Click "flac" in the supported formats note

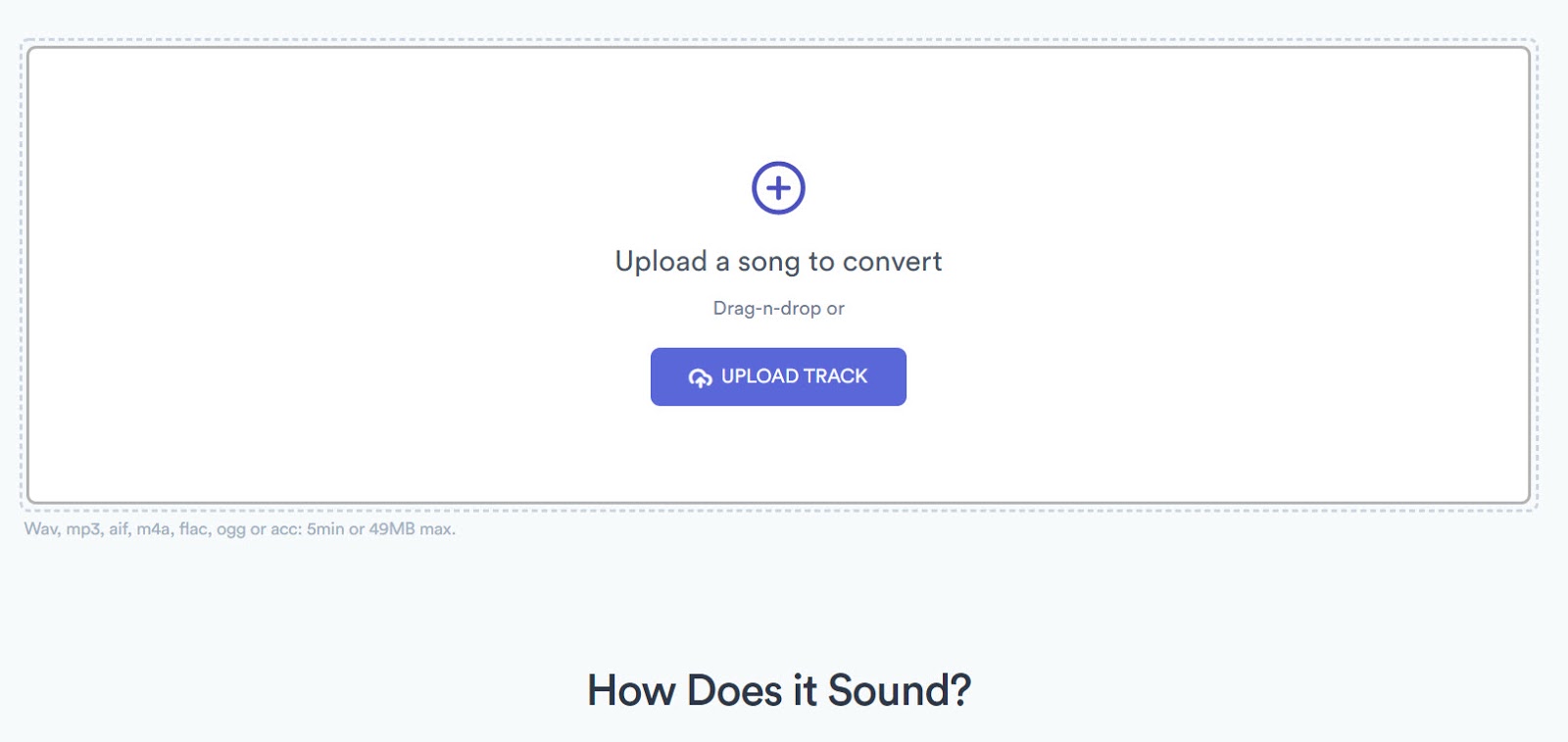(193, 529)
